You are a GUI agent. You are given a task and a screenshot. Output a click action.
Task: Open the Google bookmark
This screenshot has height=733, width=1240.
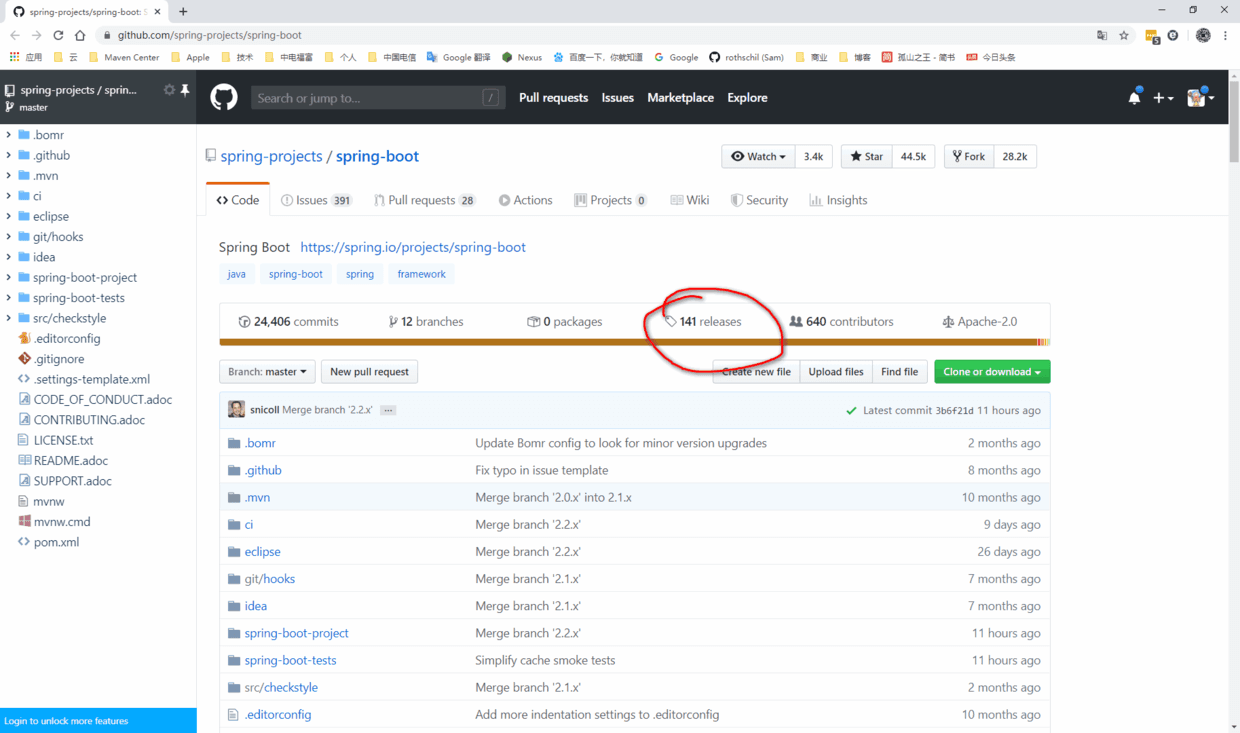(x=677, y=57)
